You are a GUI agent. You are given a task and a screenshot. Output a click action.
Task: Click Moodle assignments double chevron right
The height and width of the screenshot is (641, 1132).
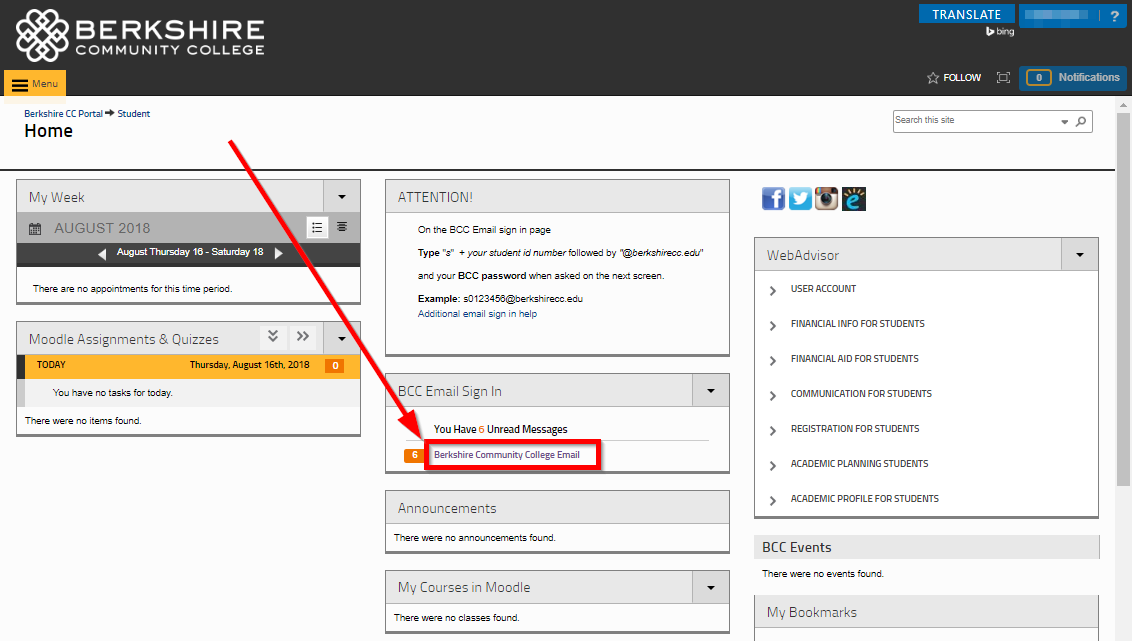tap(302, 336)
